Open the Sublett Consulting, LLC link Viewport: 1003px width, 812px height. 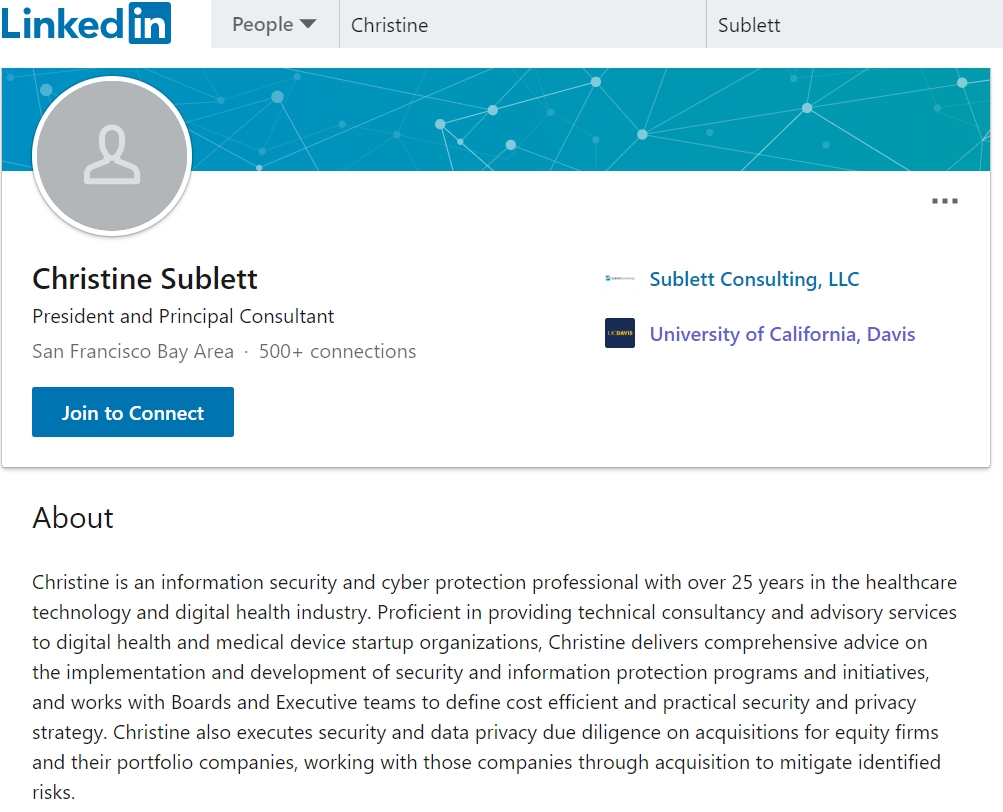pyautogui.click(x=754, y=279)
